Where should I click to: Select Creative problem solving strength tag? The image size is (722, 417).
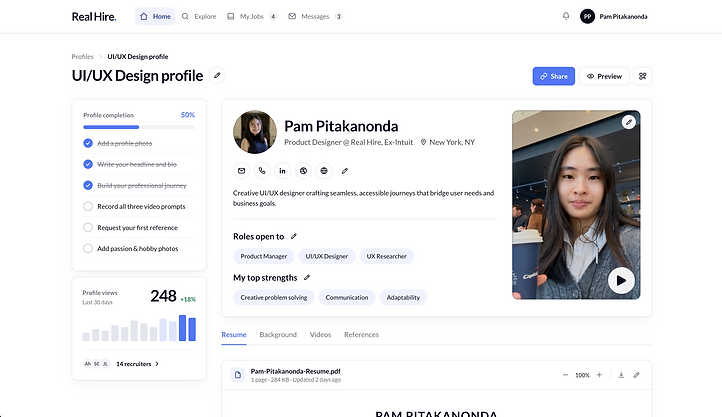274,297
